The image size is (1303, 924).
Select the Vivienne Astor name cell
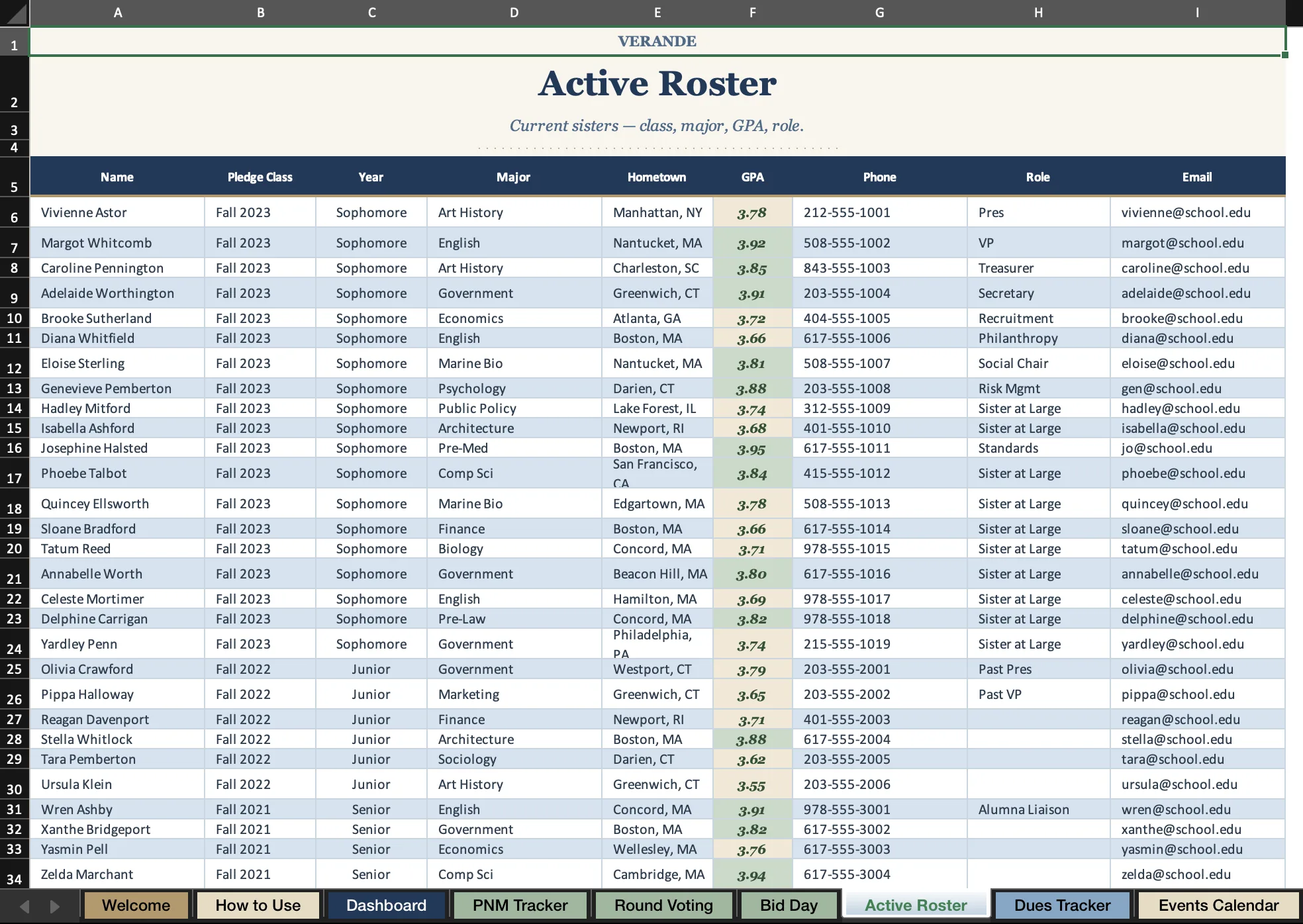pos(118,212)
